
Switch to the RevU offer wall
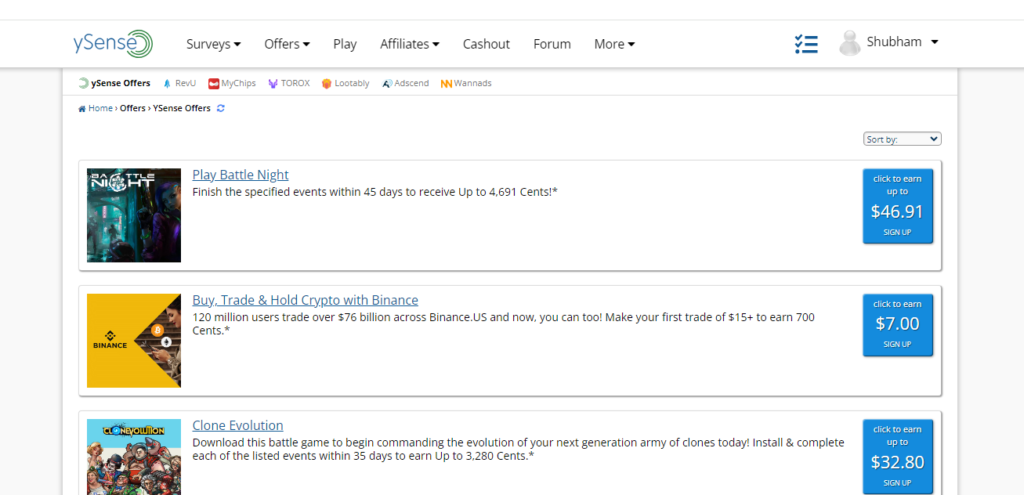[x=180, y=84]
